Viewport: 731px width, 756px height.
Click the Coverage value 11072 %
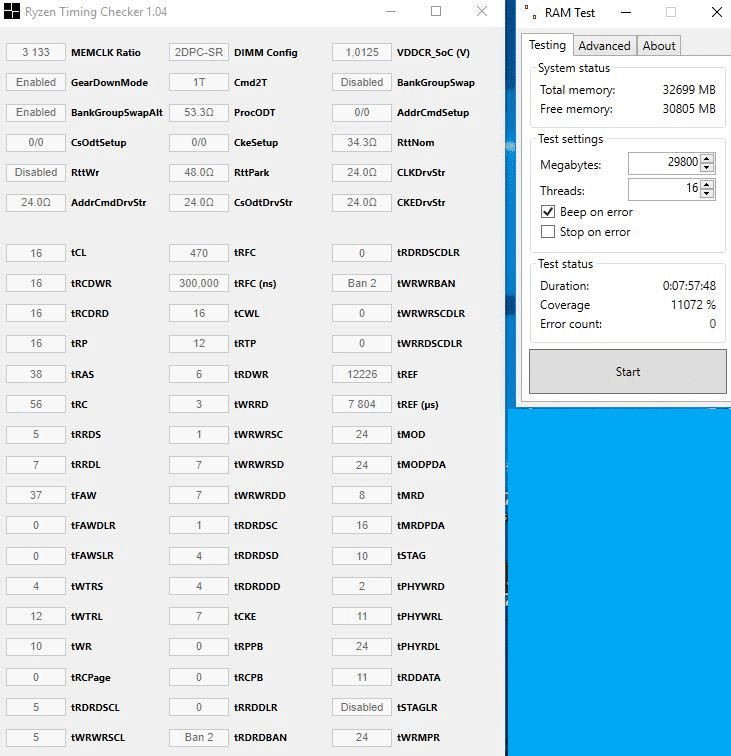tap(693, 305)
